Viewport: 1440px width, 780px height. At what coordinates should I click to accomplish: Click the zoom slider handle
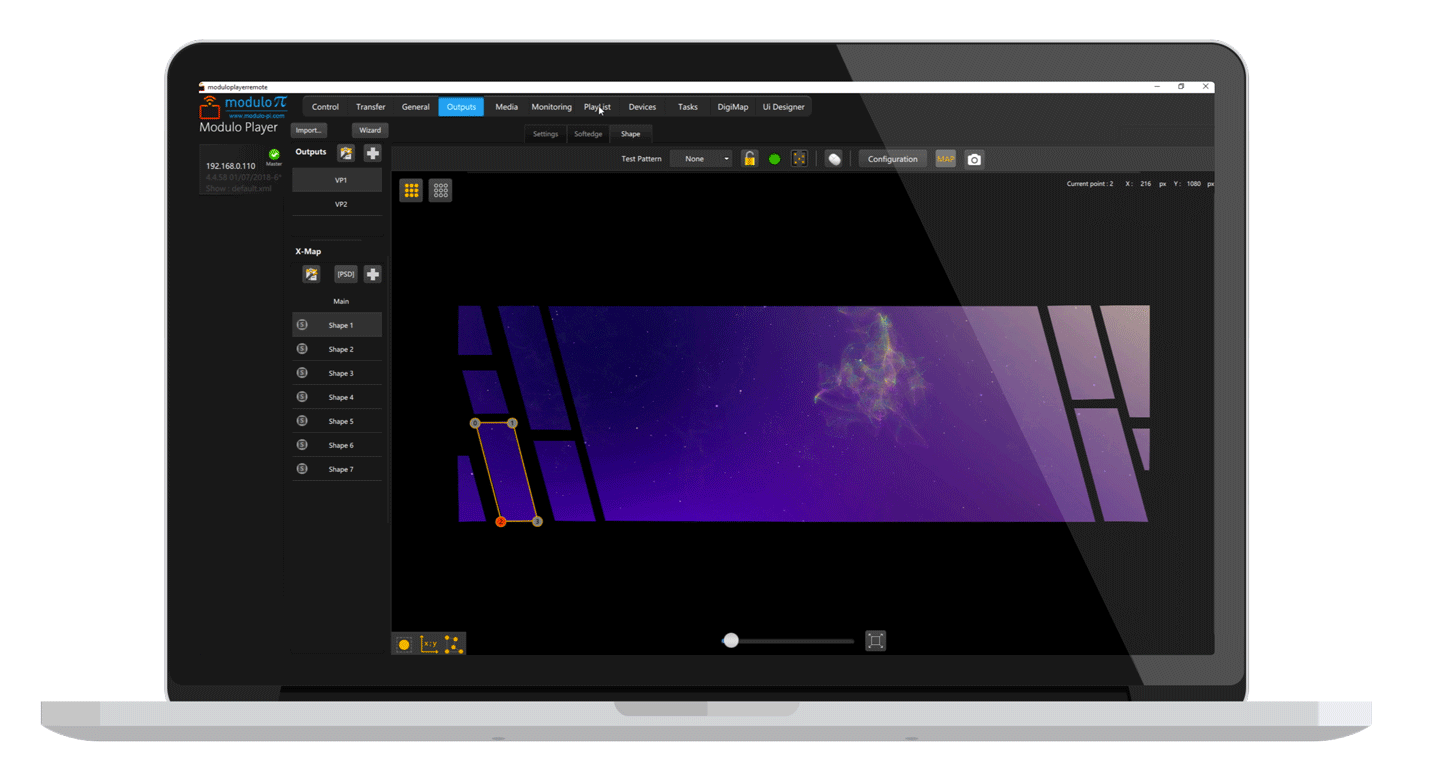(731, 641)
